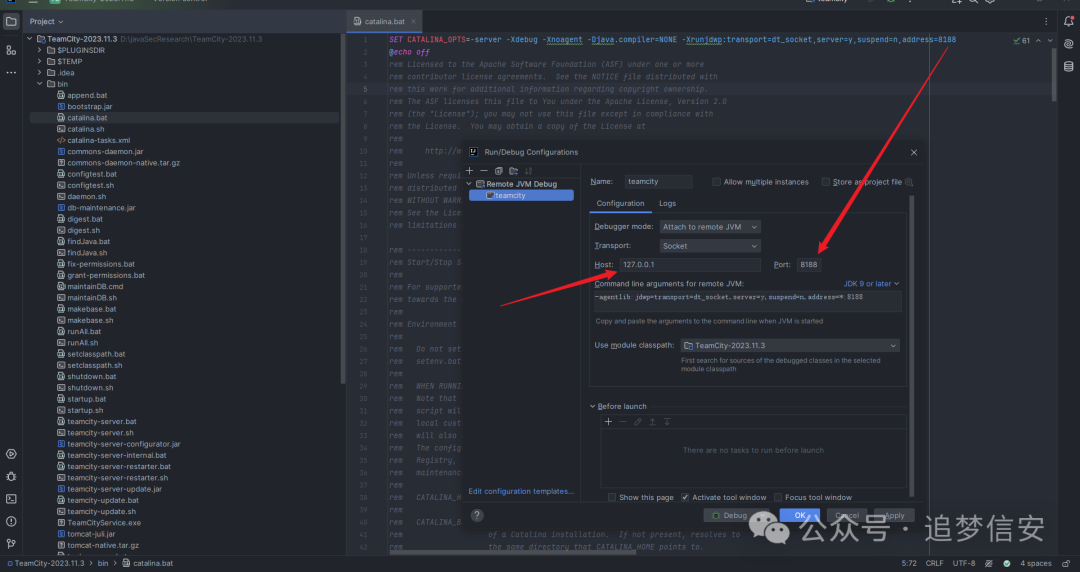This screenshot has height=572, width=1080.
Task: Open the Structure tool window icon
Action: click(x=11, y=50)
